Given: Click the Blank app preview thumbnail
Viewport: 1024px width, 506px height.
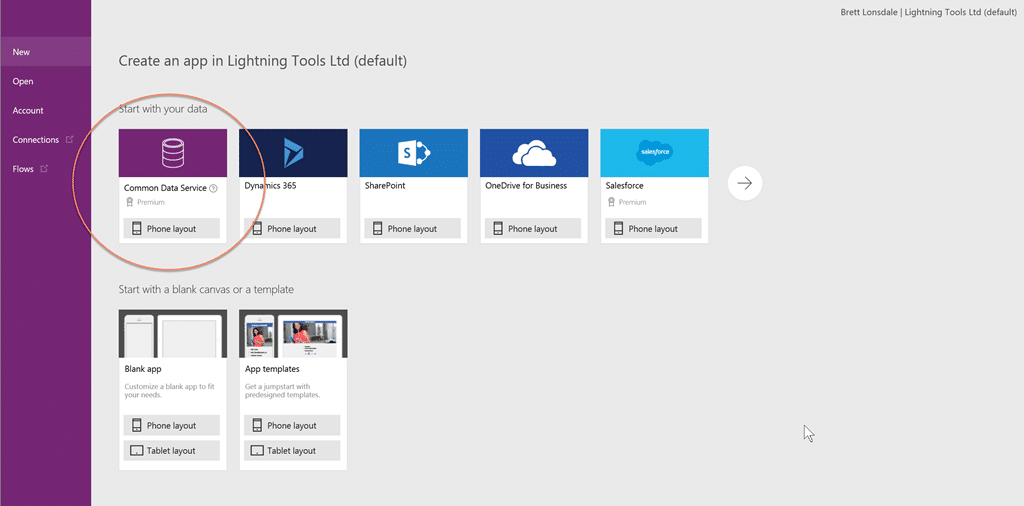Looking at the screenshot, I should click(173, 334).
